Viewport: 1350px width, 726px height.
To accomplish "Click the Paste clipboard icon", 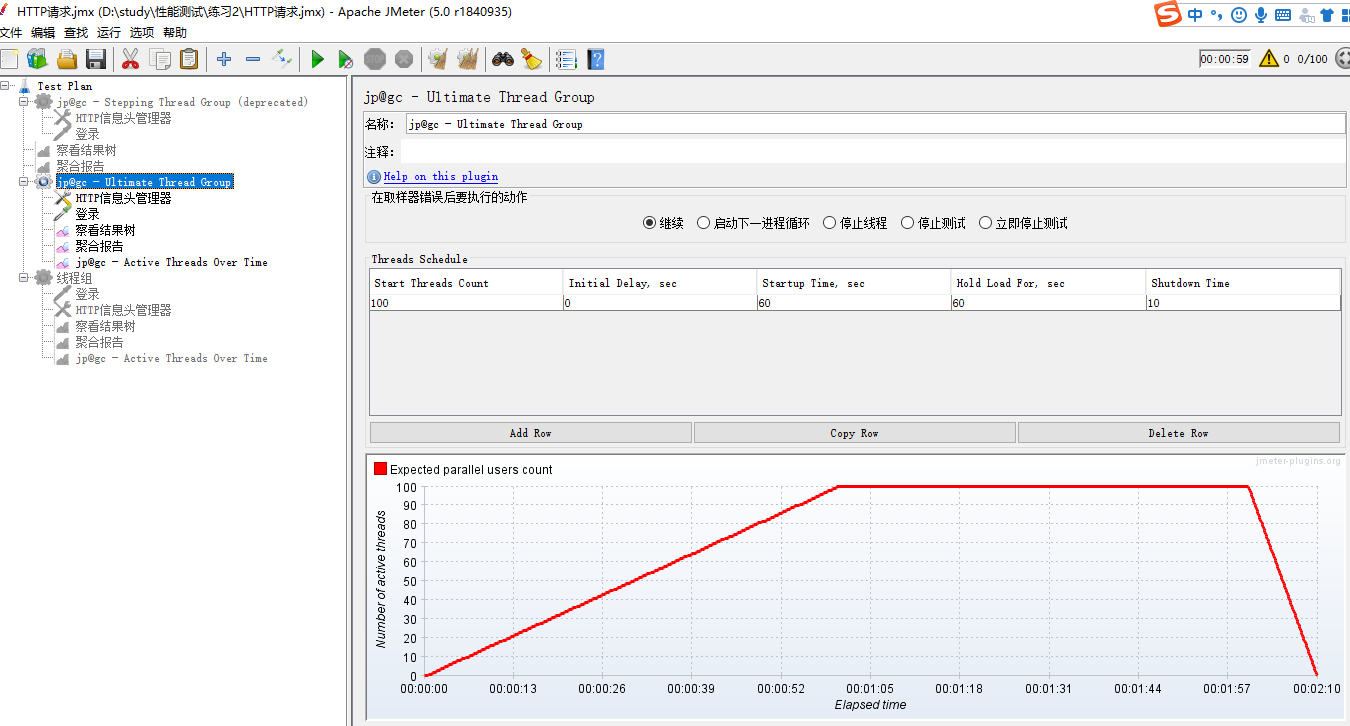I will [189, 59].
